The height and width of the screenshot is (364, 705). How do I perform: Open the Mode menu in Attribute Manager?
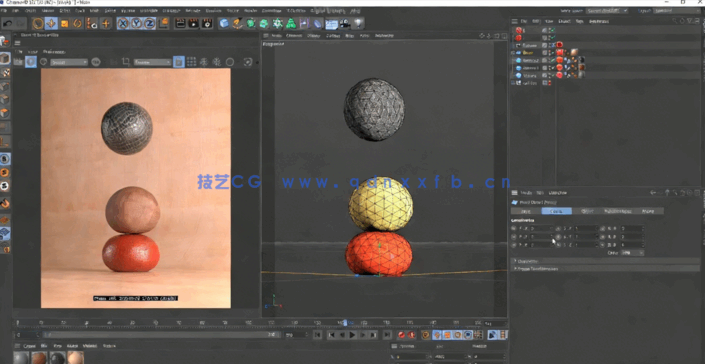click(526, 192)
